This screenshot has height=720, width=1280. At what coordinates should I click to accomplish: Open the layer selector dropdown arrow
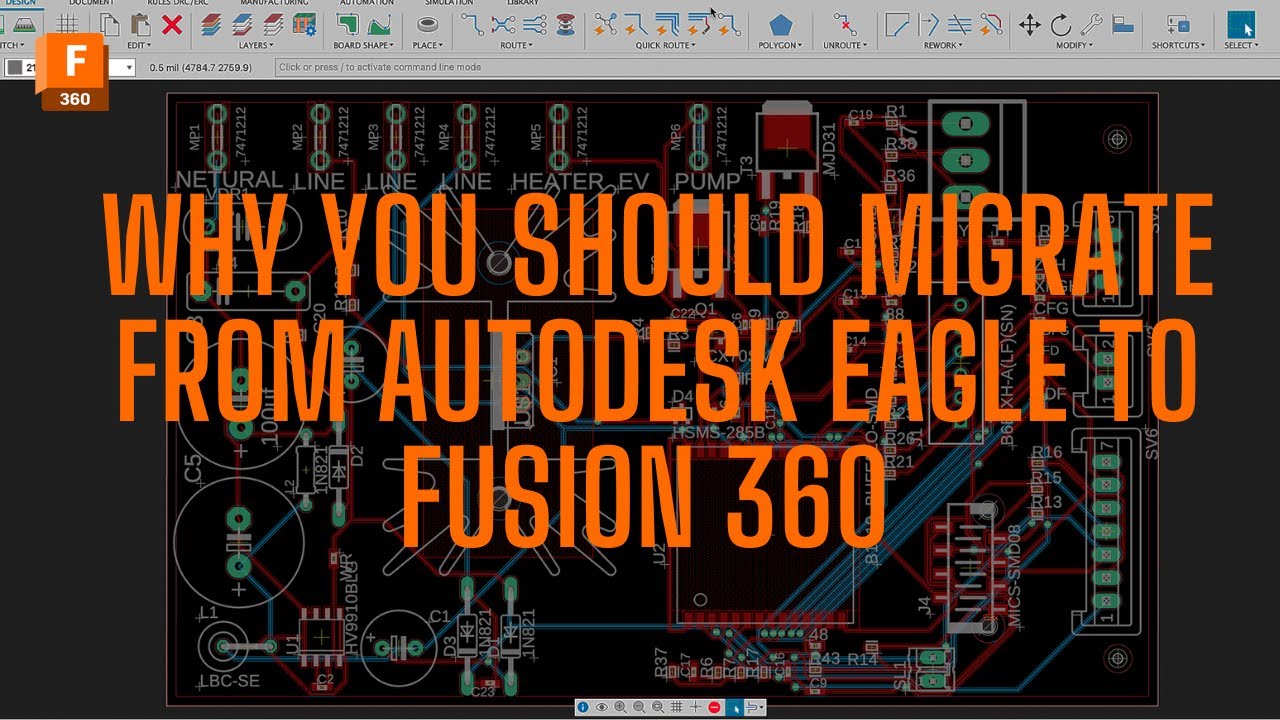pos(127,67)
